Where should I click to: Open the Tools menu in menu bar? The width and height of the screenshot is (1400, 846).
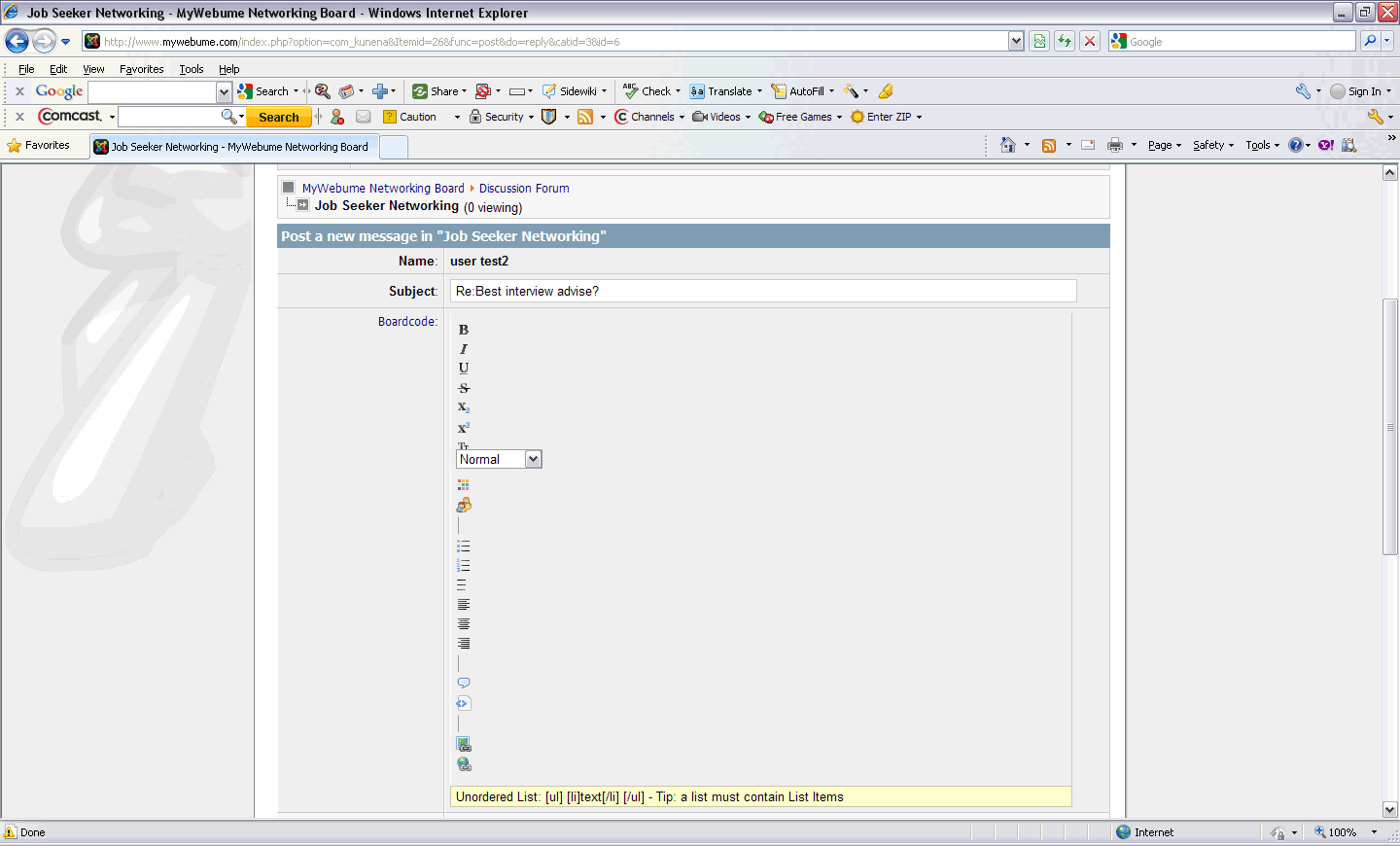click(192, 69)
